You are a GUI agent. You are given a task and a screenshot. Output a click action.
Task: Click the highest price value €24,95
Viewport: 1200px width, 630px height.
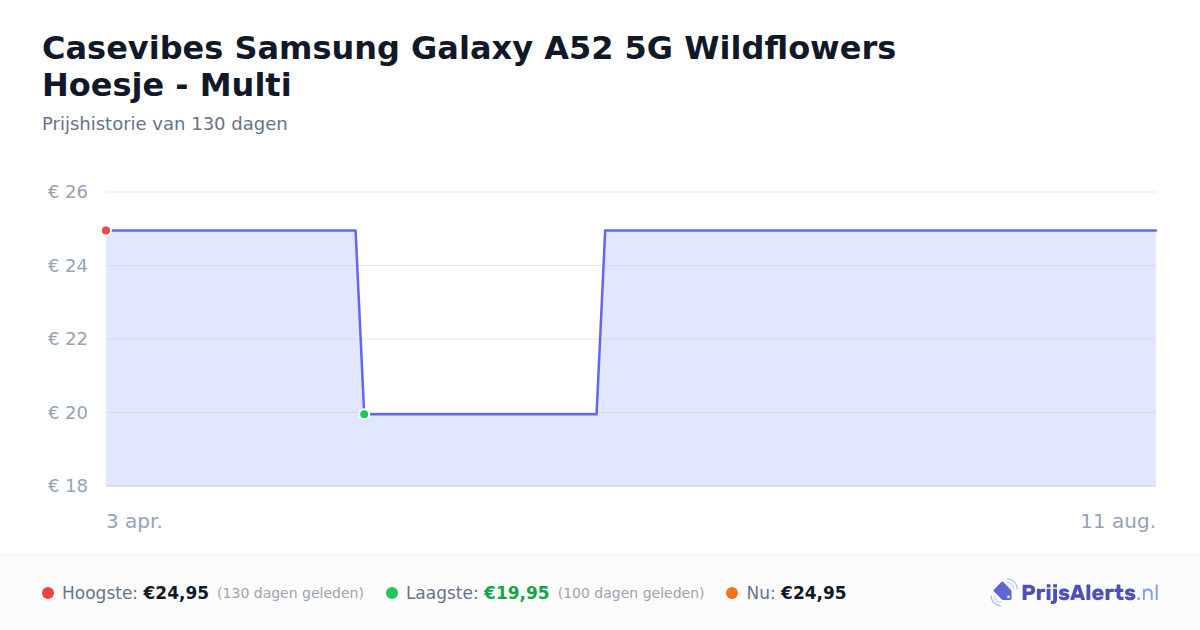[176, 593]
